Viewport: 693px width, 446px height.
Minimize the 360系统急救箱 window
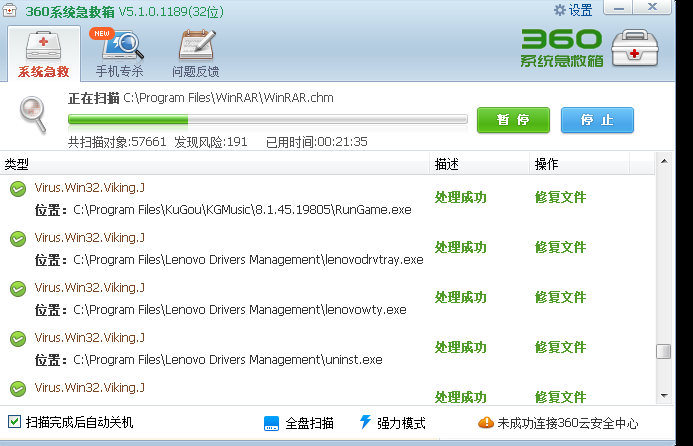pos(619,8)
